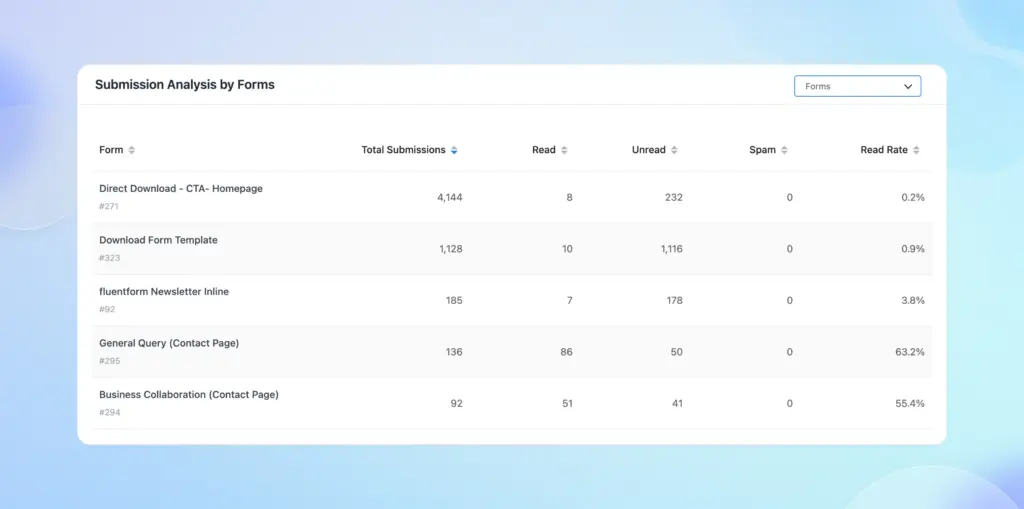Screen dimensions: 1024x509
Task: Click read count 51
Action: coord(568,404)
